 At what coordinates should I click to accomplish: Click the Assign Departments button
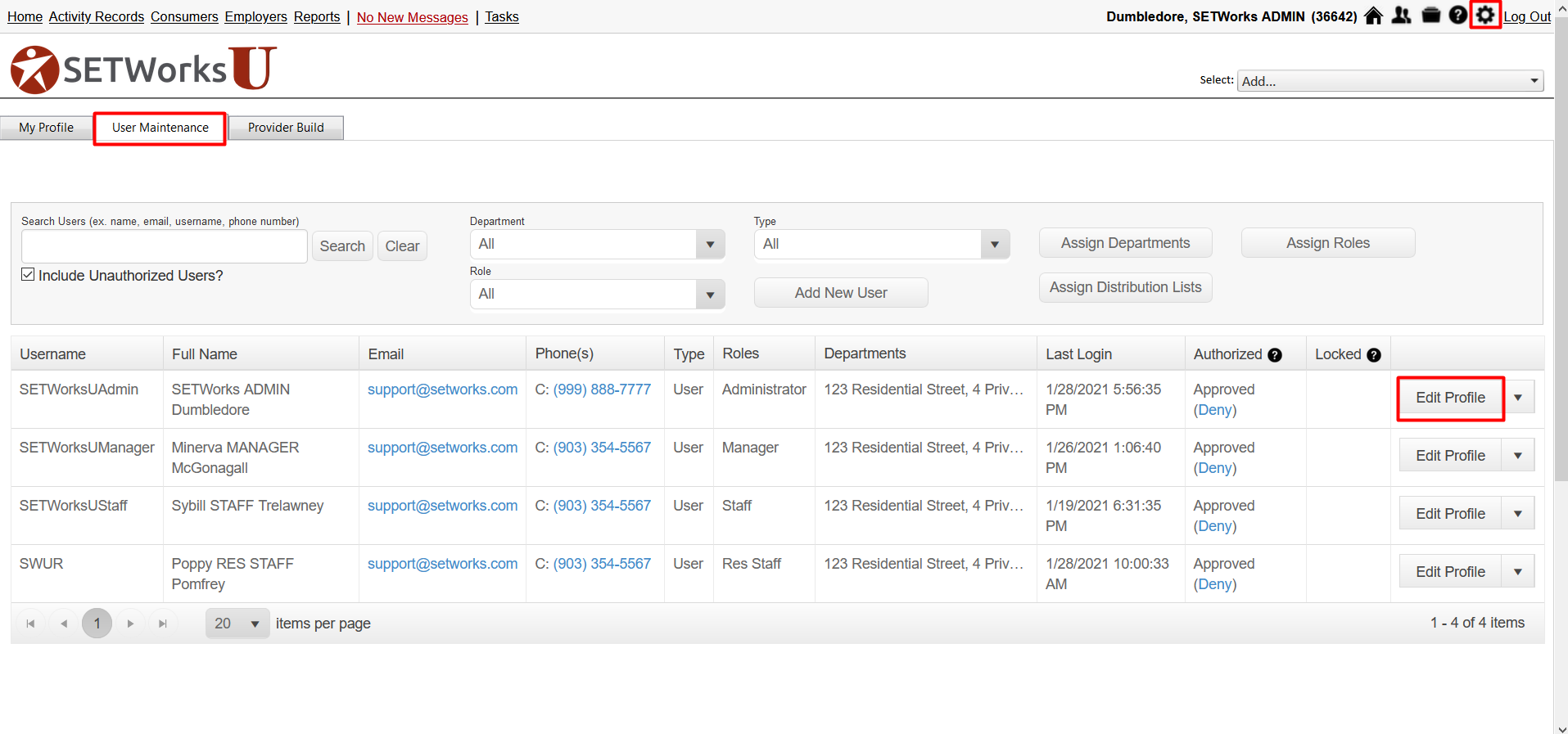1125,243
